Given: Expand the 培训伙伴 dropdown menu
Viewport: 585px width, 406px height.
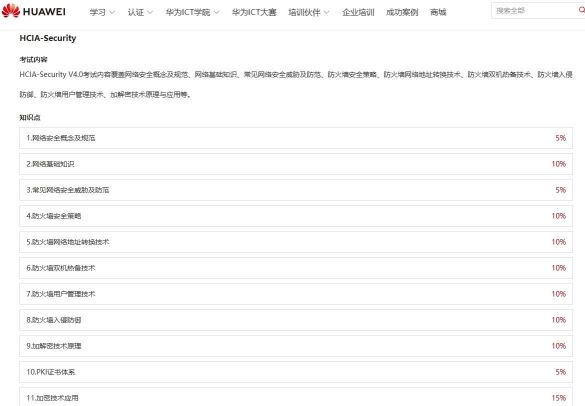Looking at the screenshot, I should click(309, 12).
